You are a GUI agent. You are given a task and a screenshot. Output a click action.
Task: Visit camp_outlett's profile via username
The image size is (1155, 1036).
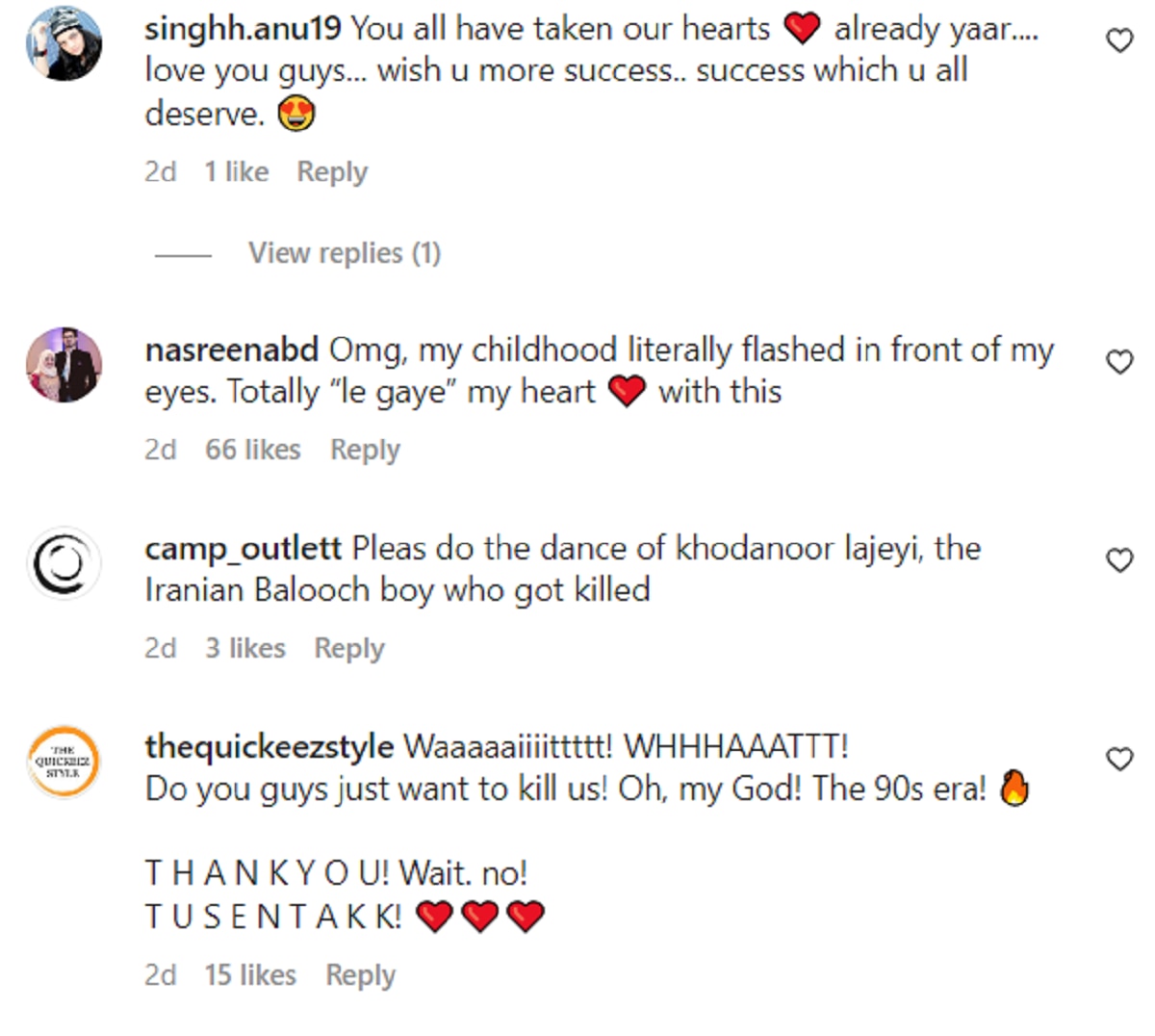(243, 549)
